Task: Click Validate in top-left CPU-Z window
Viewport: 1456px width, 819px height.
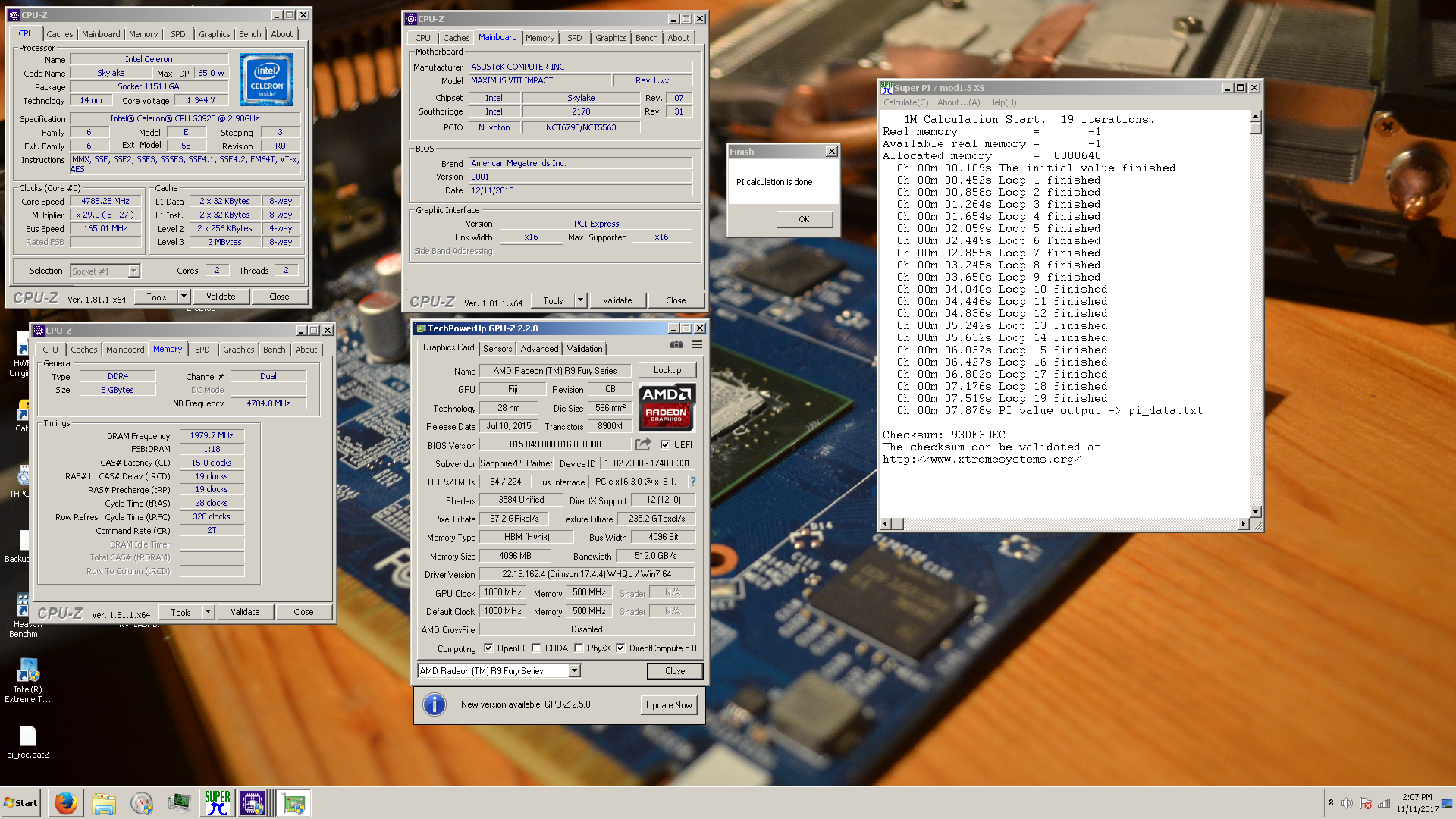Action: click(221, 297)
